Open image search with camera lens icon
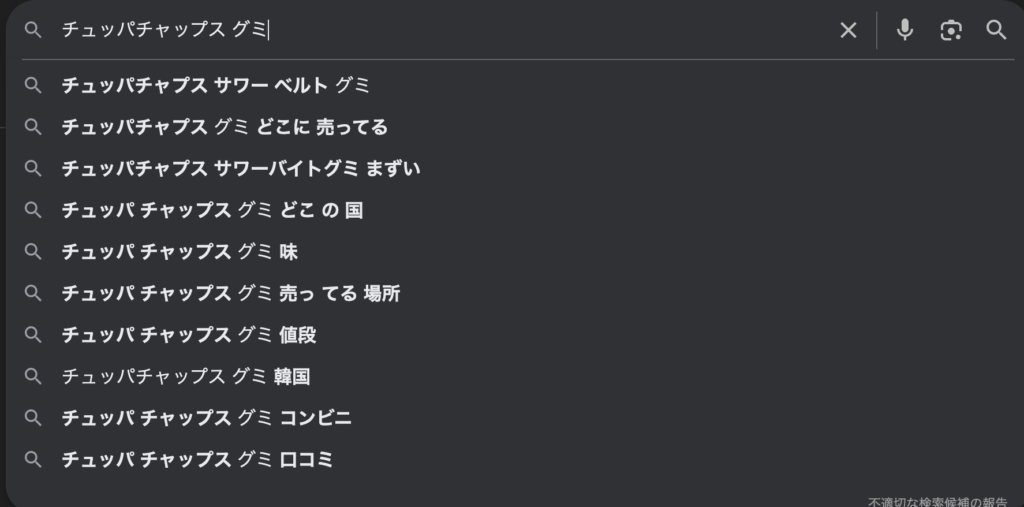 click(951, 30)
